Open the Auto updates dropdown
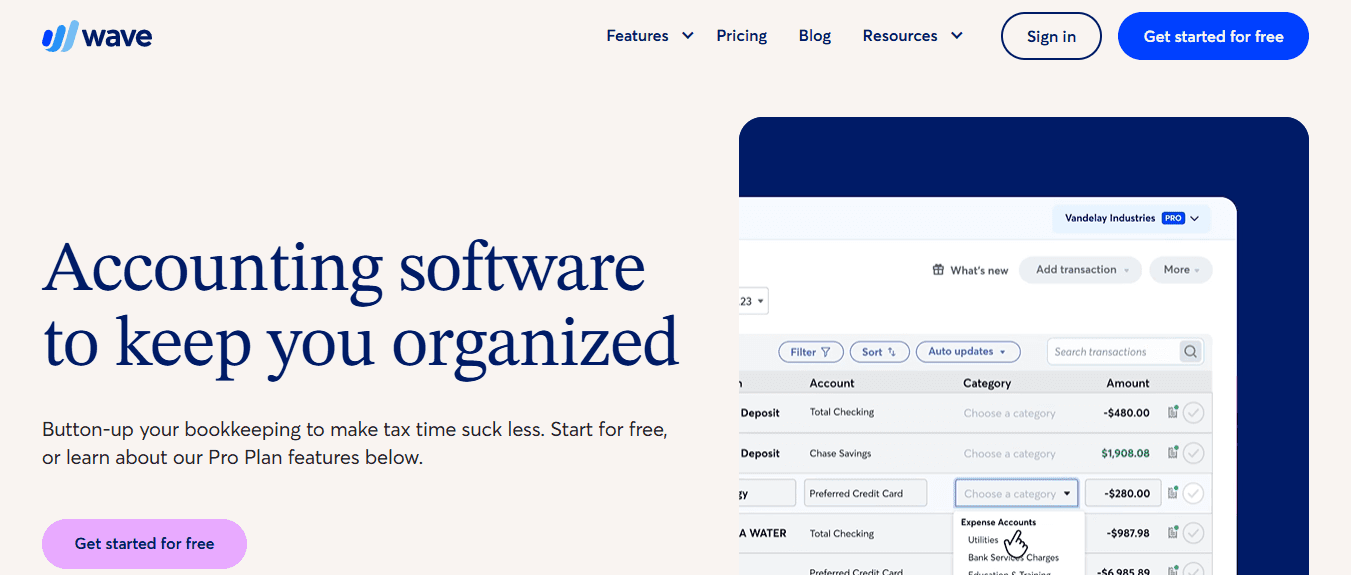The width and height of the screenshot is (1351, 575). click(967, 352)
